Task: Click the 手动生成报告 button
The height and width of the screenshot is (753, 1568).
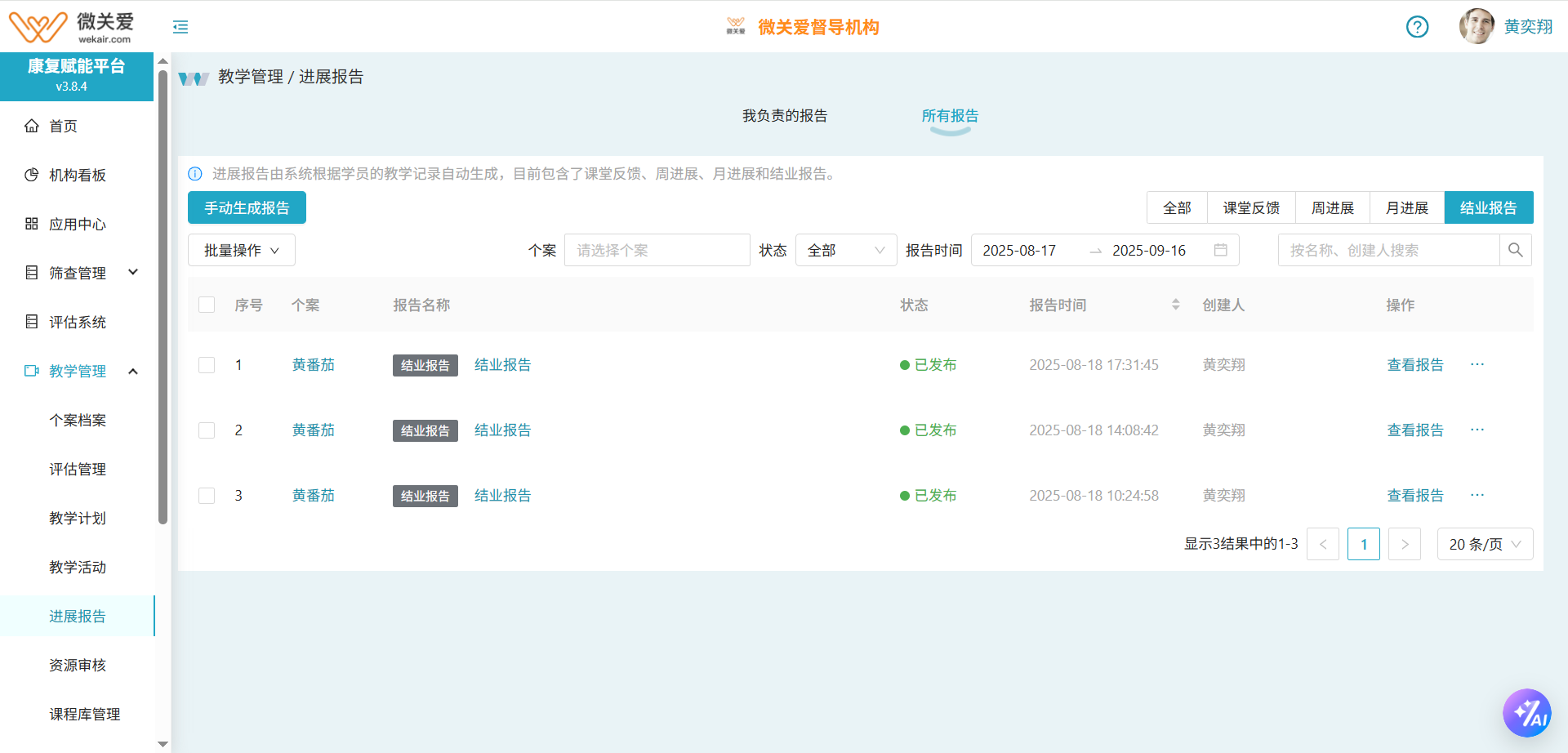Action: pyautogui.click(x=247, y=207)
